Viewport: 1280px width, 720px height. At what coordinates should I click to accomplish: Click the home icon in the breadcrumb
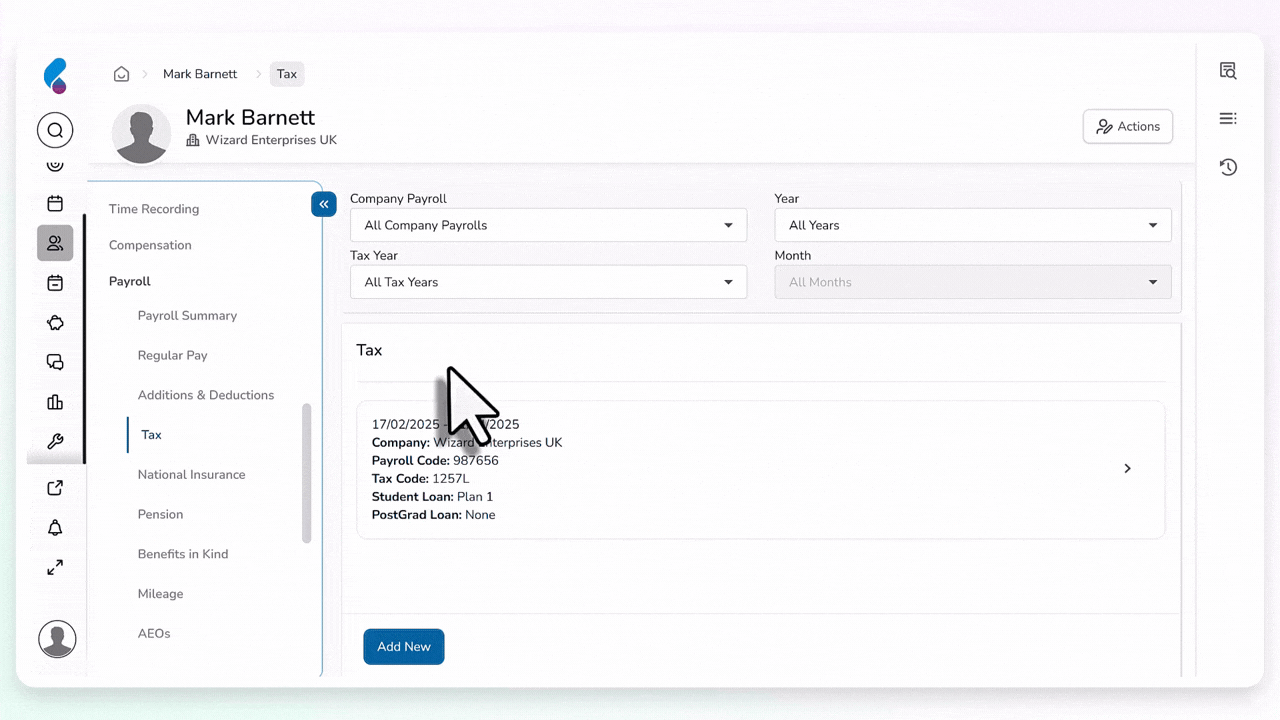coord(121,74)
